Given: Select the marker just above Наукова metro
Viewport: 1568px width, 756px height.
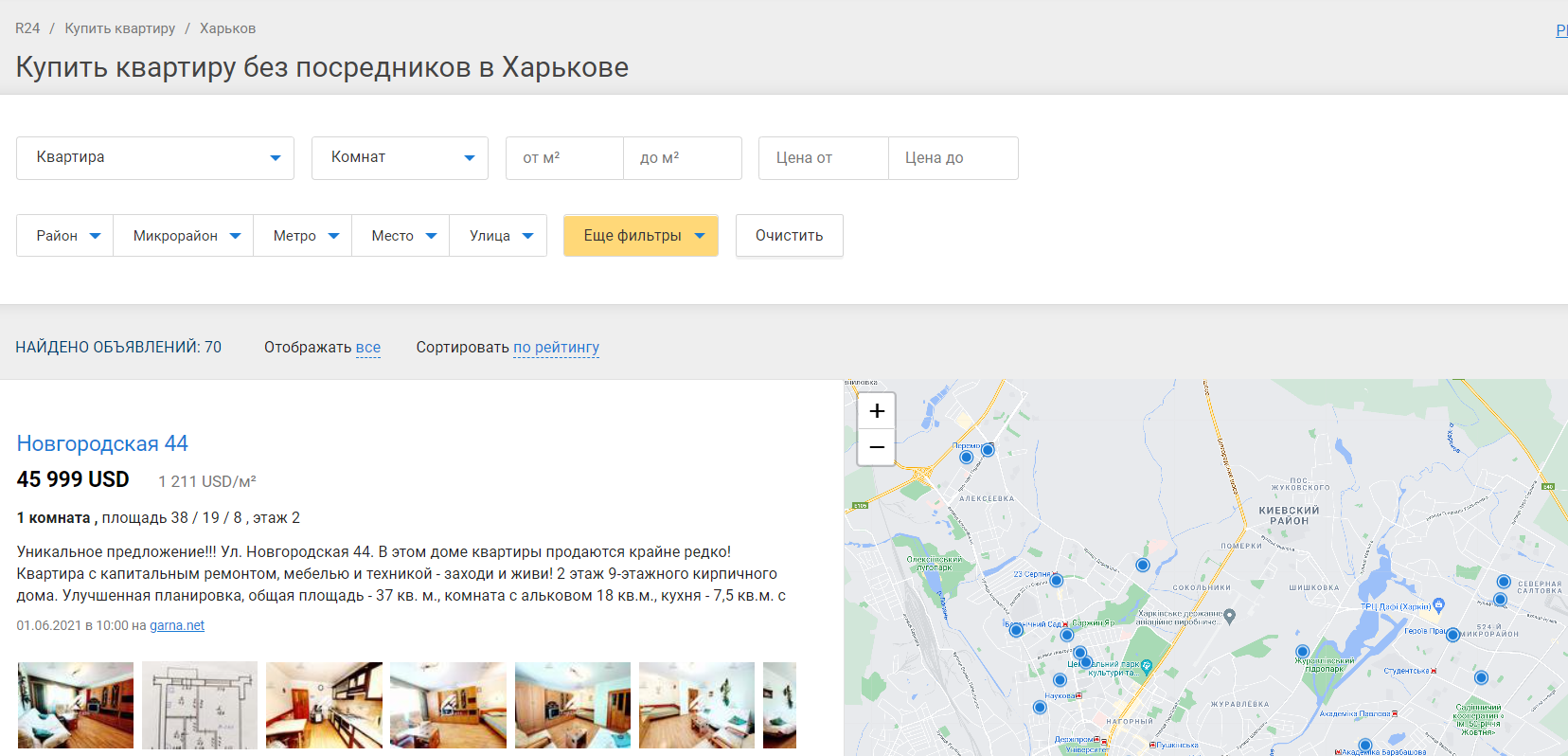Looking at the screenshot, I should tap(1060, 680).
